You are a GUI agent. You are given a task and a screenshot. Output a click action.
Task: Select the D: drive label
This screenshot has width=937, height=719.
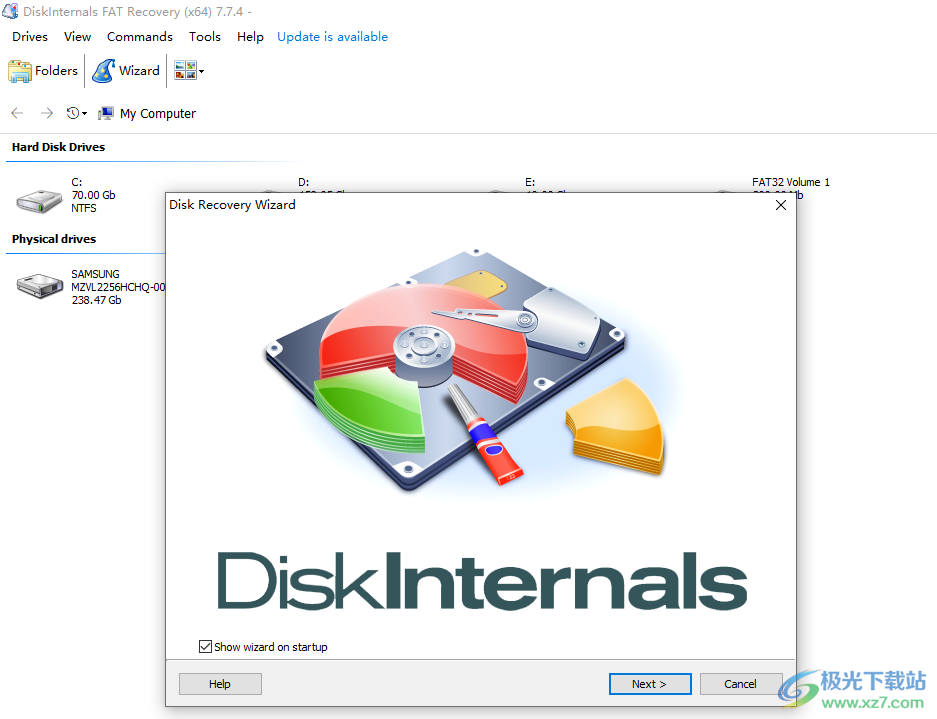pos(304,182)
